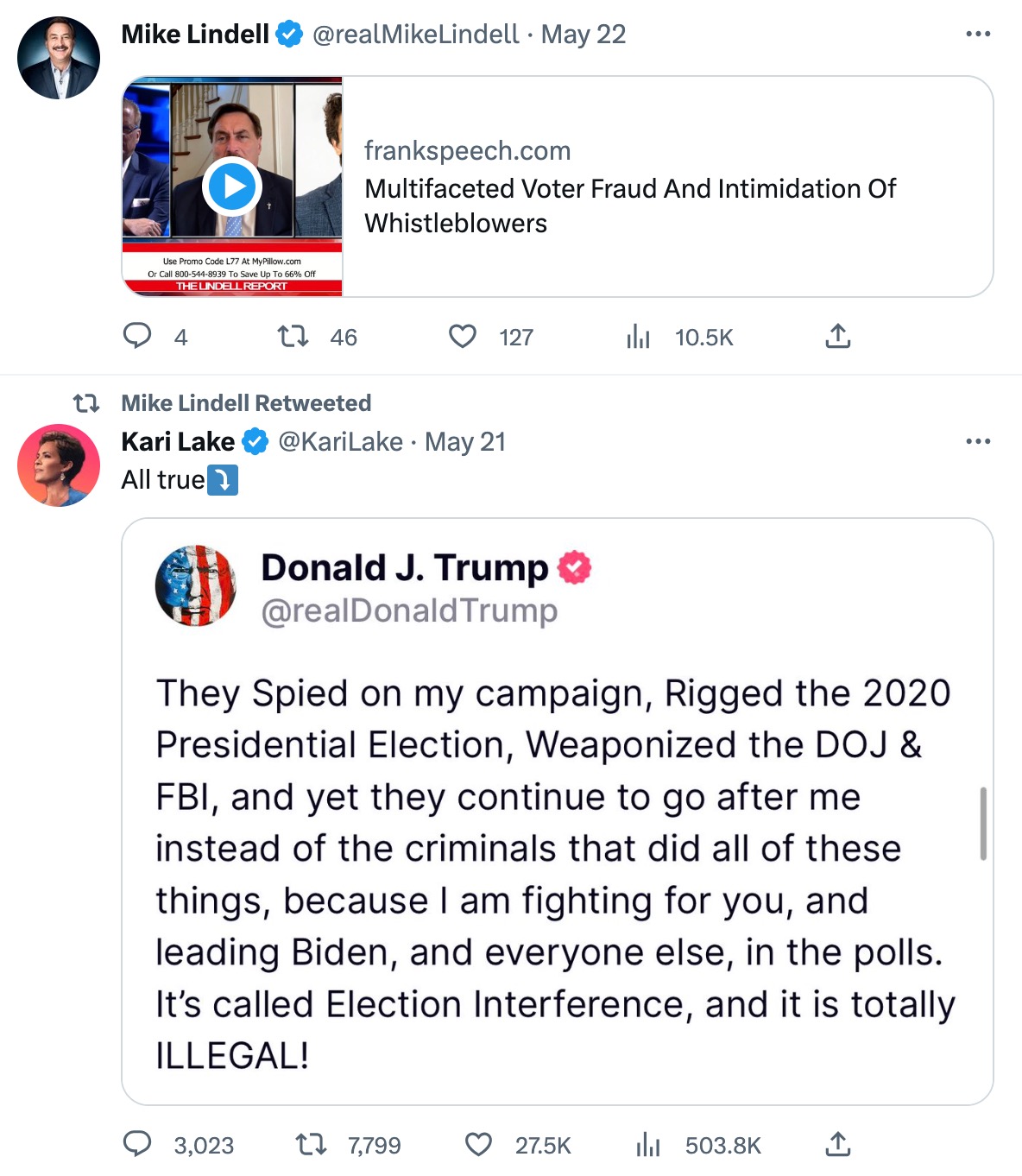Click the scrollbar in the quoted post

pyautogui.click(x=983, y=823)
